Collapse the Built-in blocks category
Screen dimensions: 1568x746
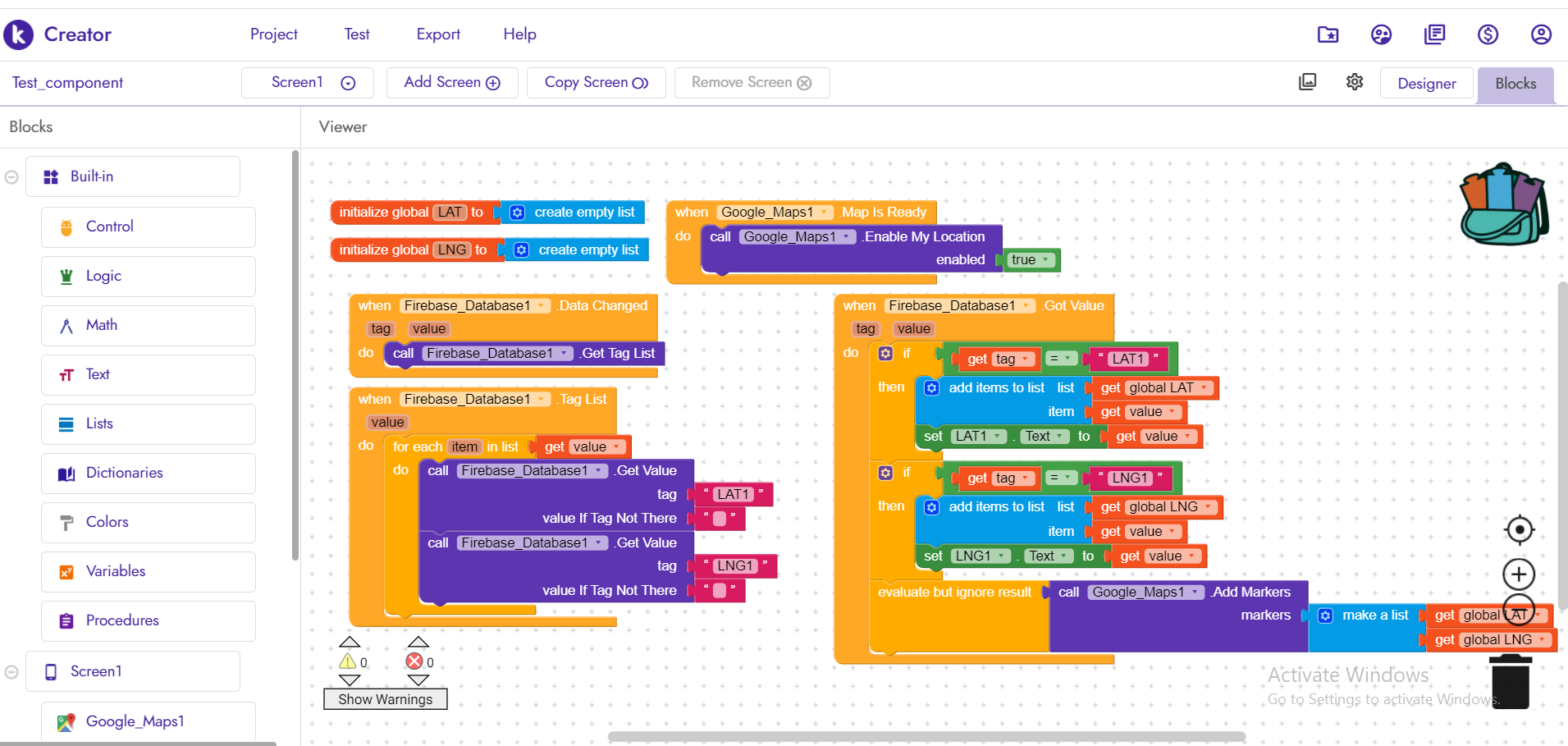click(x=11, y=177)
